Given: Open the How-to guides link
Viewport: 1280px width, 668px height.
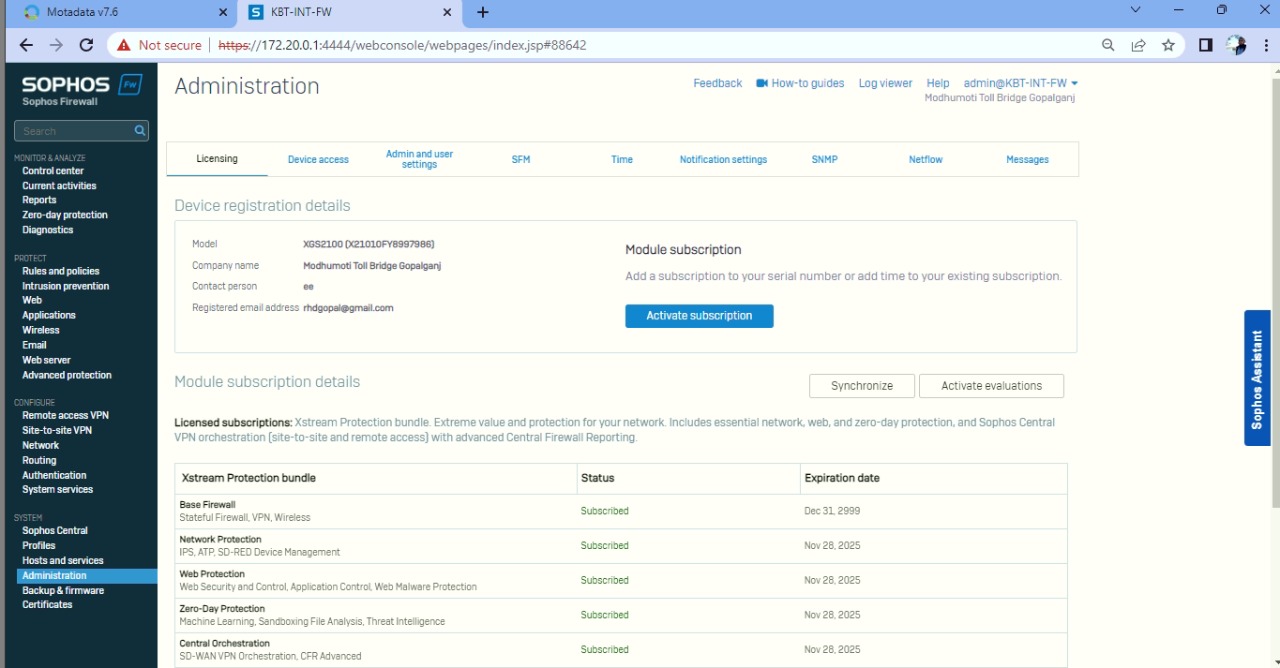Looking at the screenshot, I should point(800,83).
